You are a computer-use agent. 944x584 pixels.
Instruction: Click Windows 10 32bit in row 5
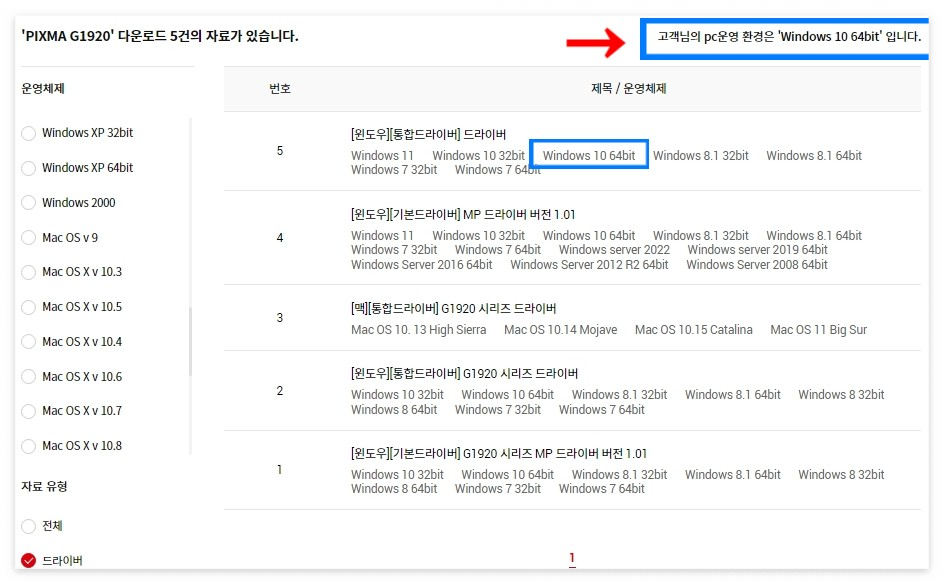[x=479, y=155]
